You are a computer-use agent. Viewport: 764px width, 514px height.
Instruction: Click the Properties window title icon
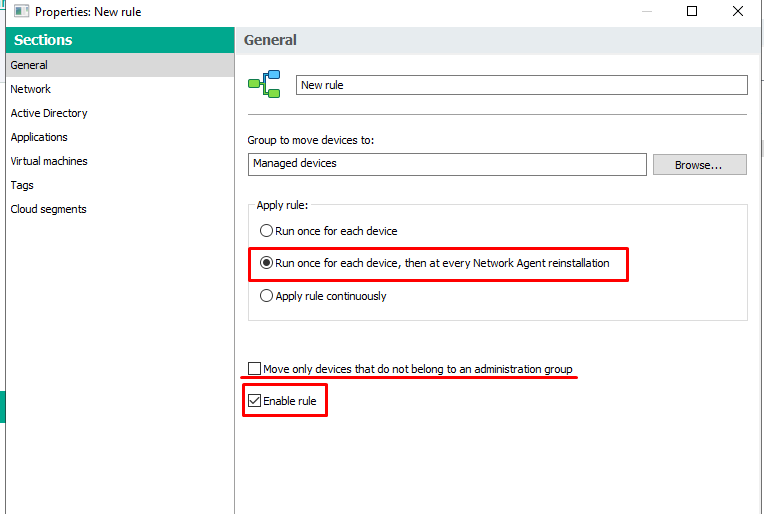(21, 11)
